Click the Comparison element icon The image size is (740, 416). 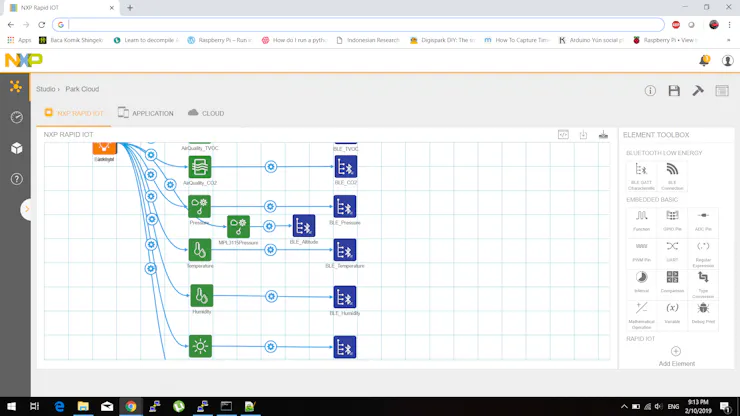click(x=672, y=278)
